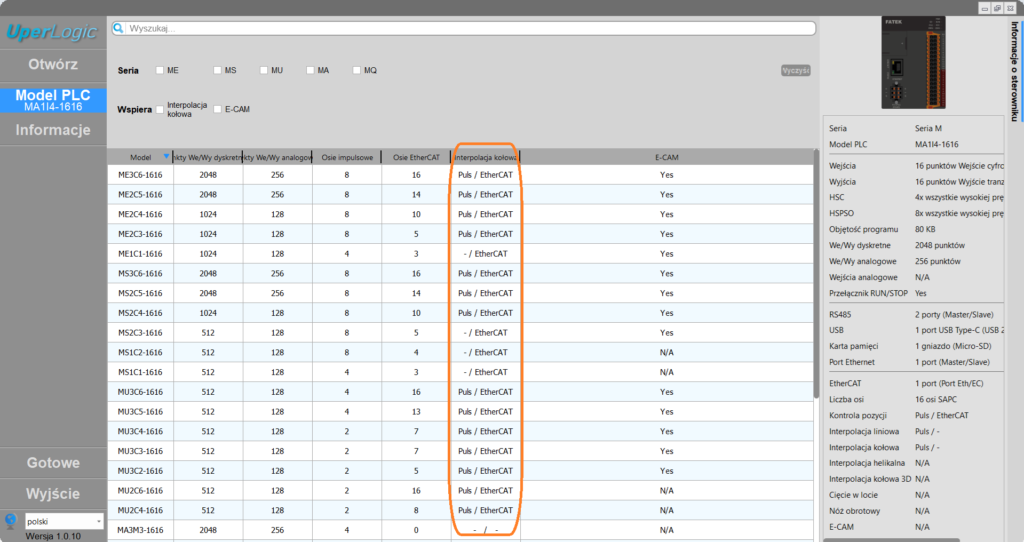Sort by Osie impulsowe column header
Image resolution: width=1024 pixels, height=542 pixels.
(347, 157)
